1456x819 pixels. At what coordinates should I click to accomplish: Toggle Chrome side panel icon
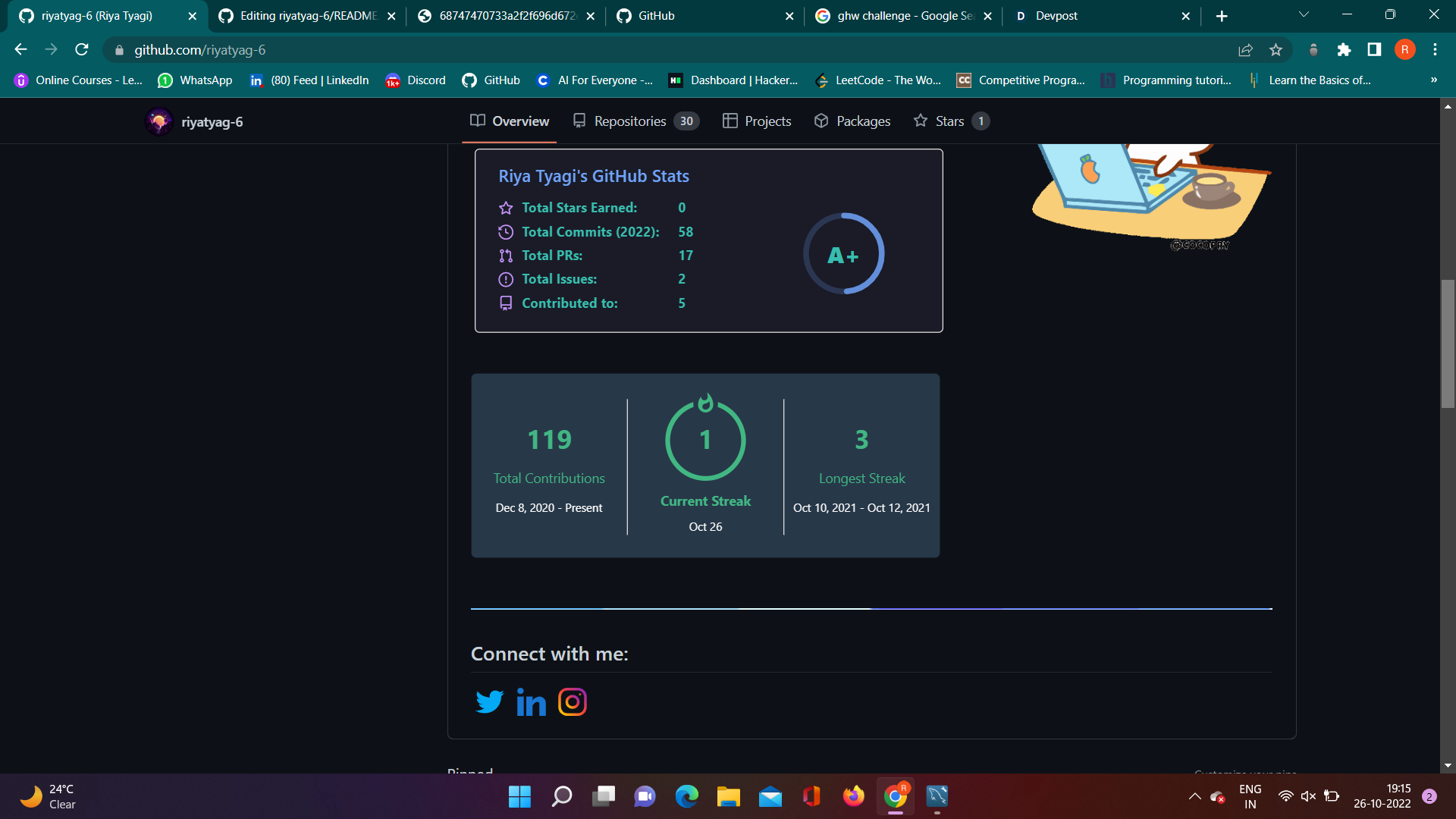1374,50
